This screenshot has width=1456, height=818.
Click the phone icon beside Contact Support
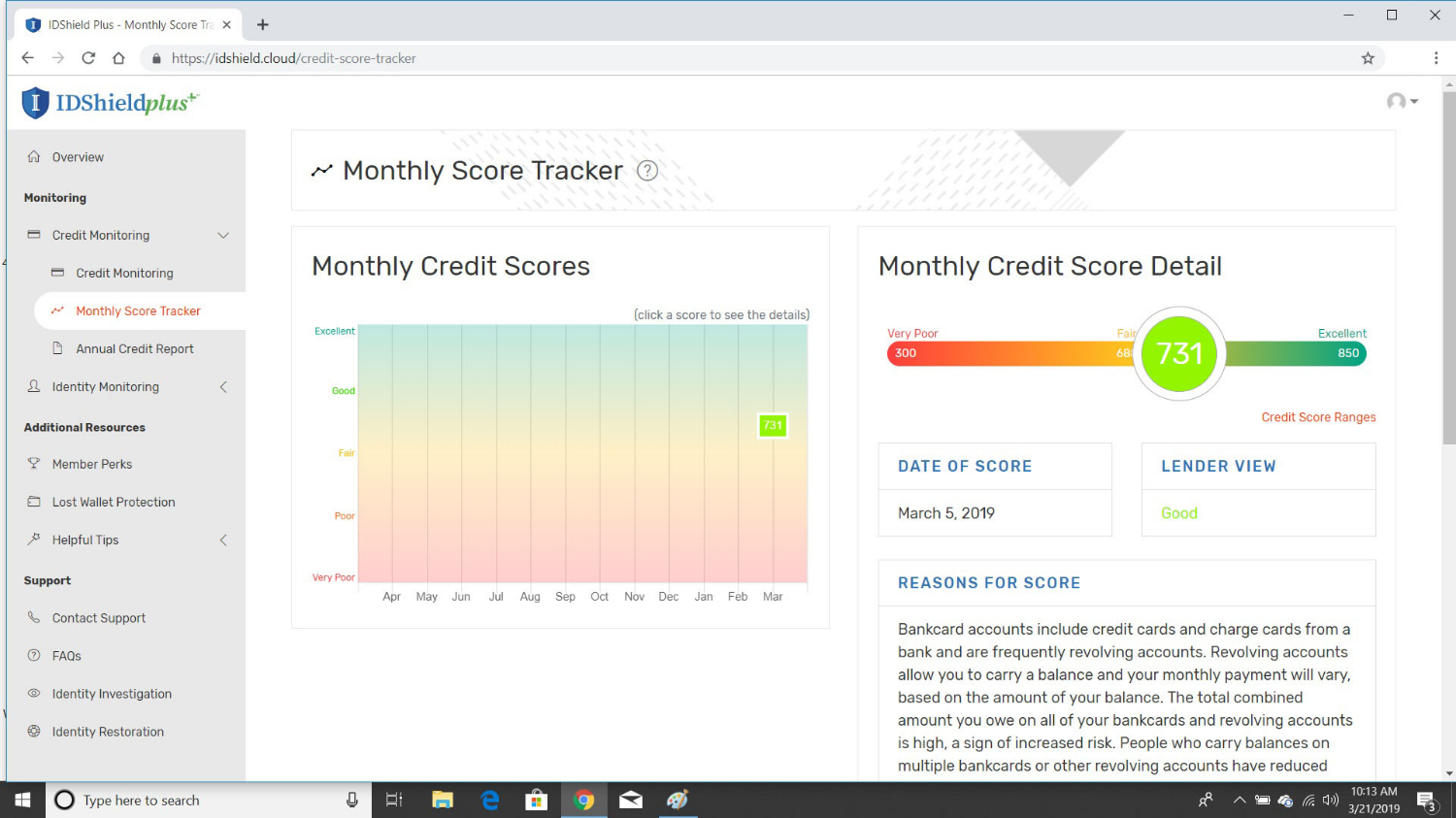[x=34, y=617]
